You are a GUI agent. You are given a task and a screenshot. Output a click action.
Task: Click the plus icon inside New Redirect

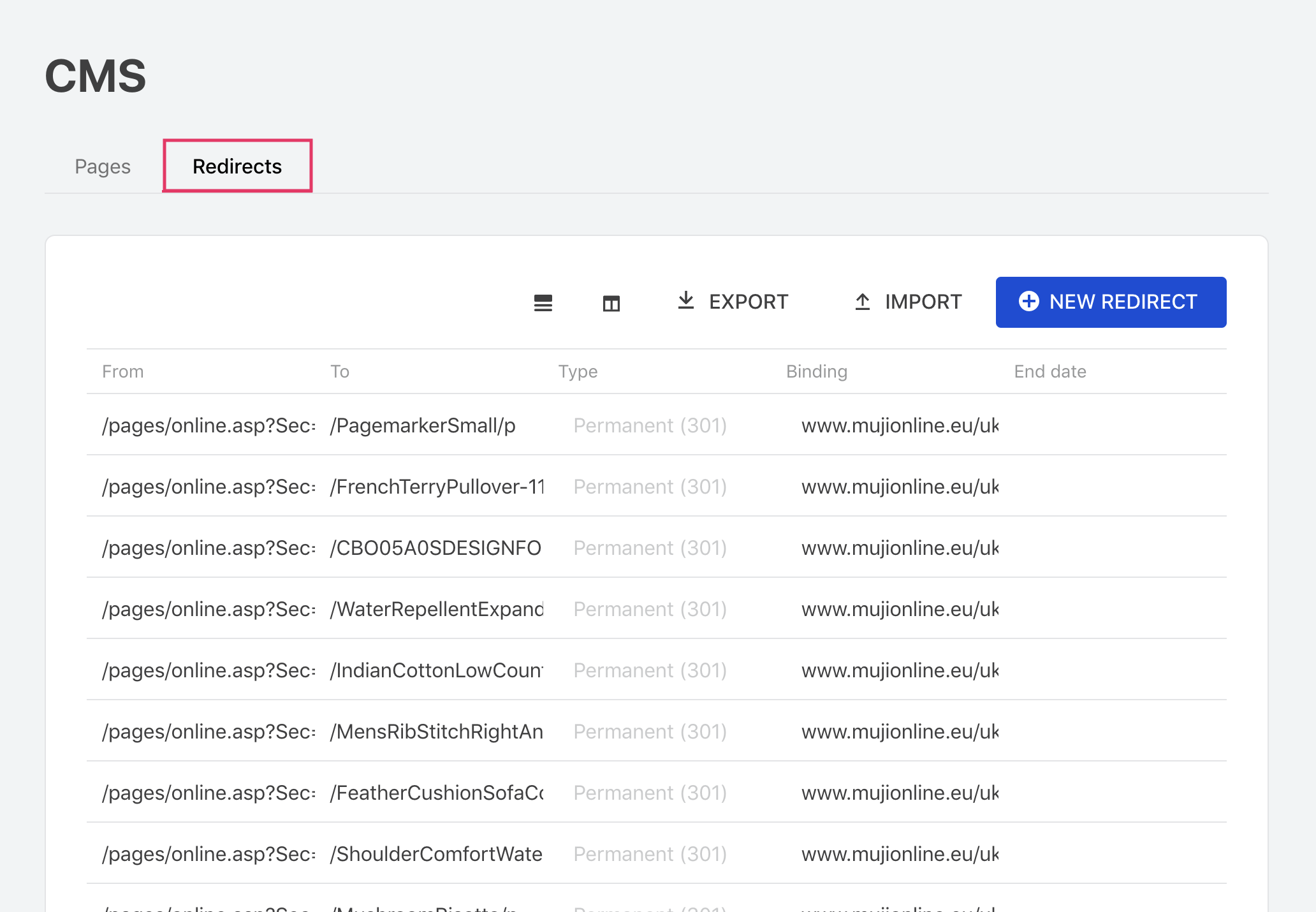click(x=1029, y=302)
